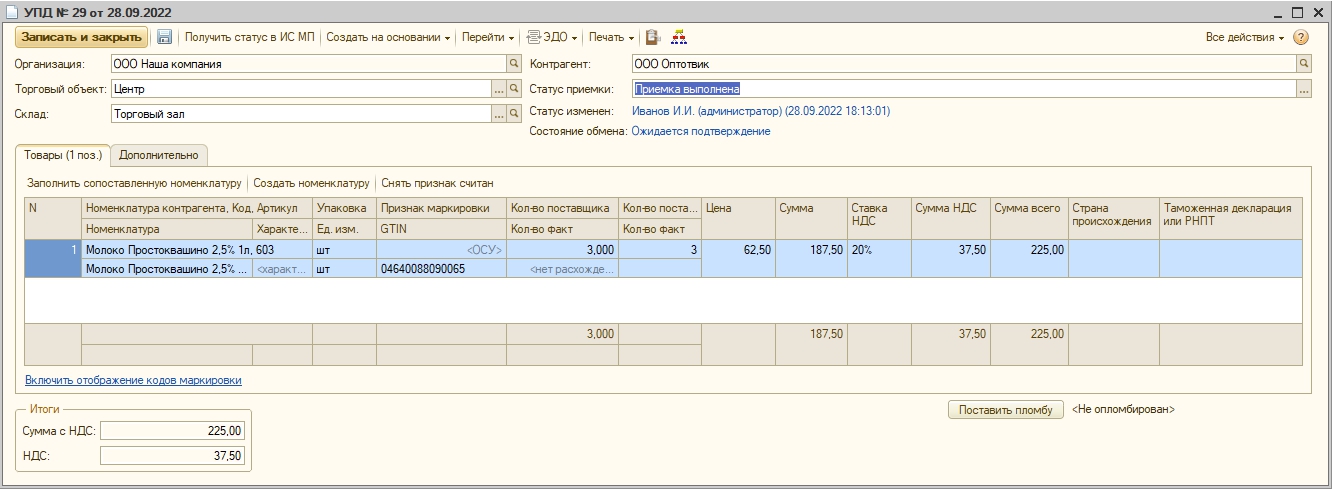Open the ЭДО dropdown menu
The height and width of the screenshot is (489, 1332).
tap(553, 37)
